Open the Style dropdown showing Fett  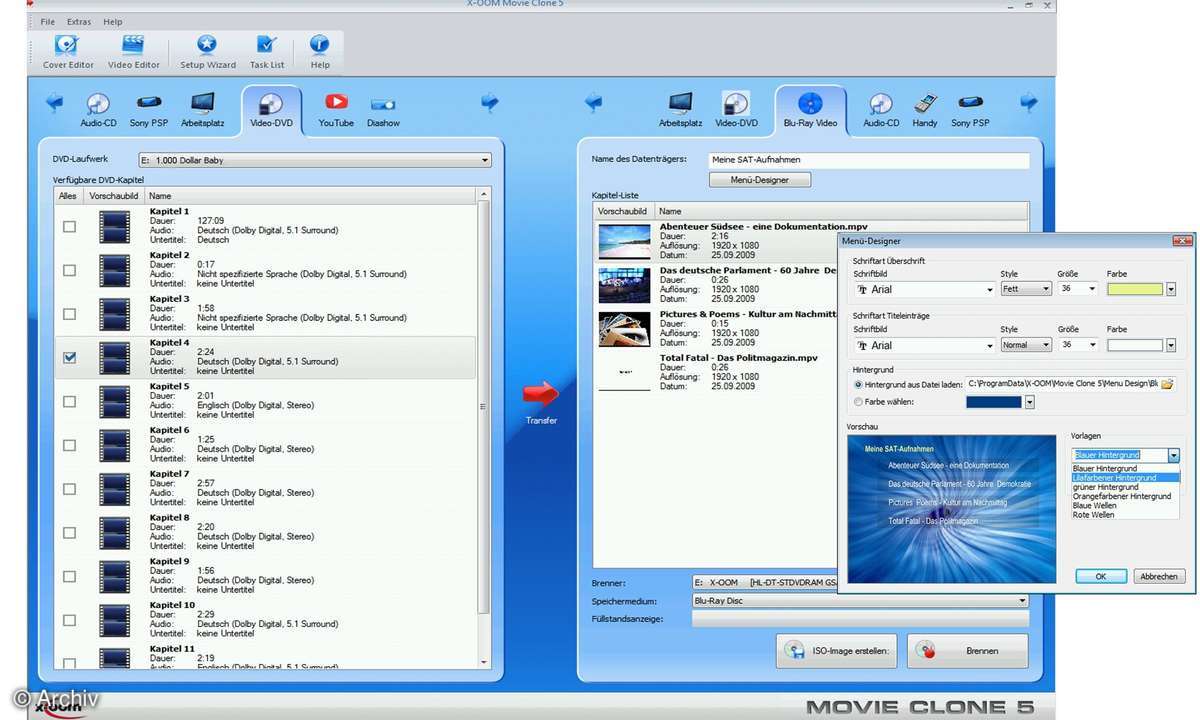point(1026,289)
